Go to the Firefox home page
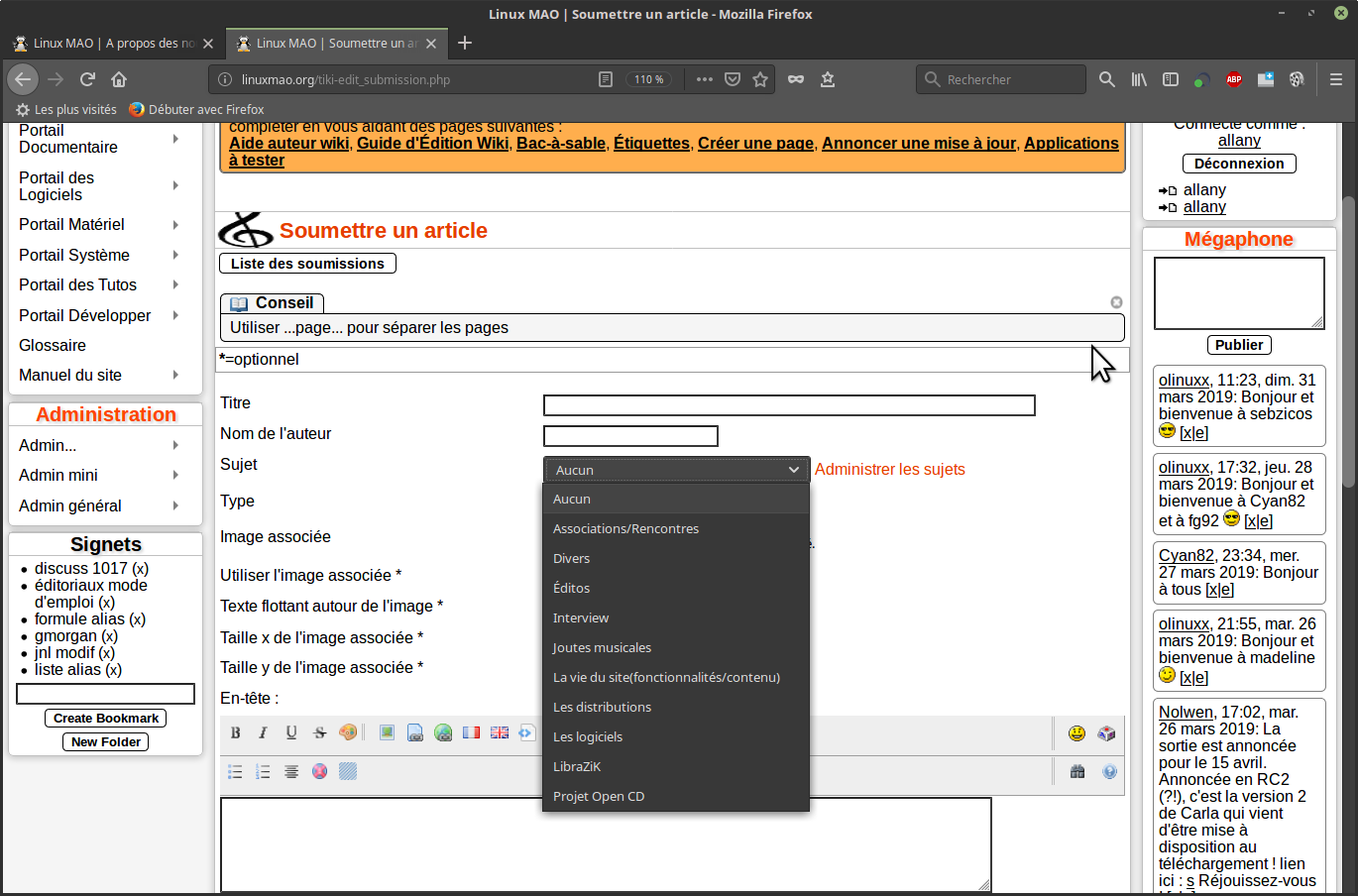Image resolution: width=1358 pixels, height=896 pixels. coord(119,79)
